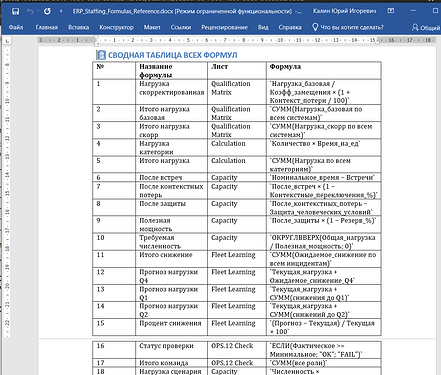Click 'Qualification Matrix' cell in row 1

[237, 92]
